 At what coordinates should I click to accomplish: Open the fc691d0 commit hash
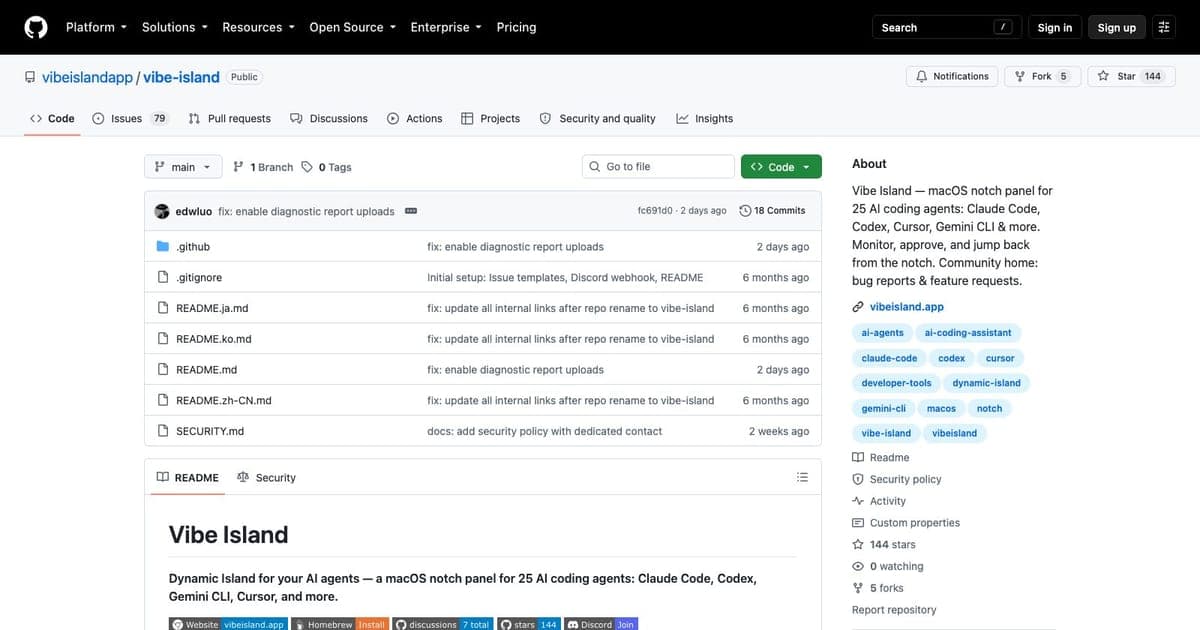click(x=654, y=211)
